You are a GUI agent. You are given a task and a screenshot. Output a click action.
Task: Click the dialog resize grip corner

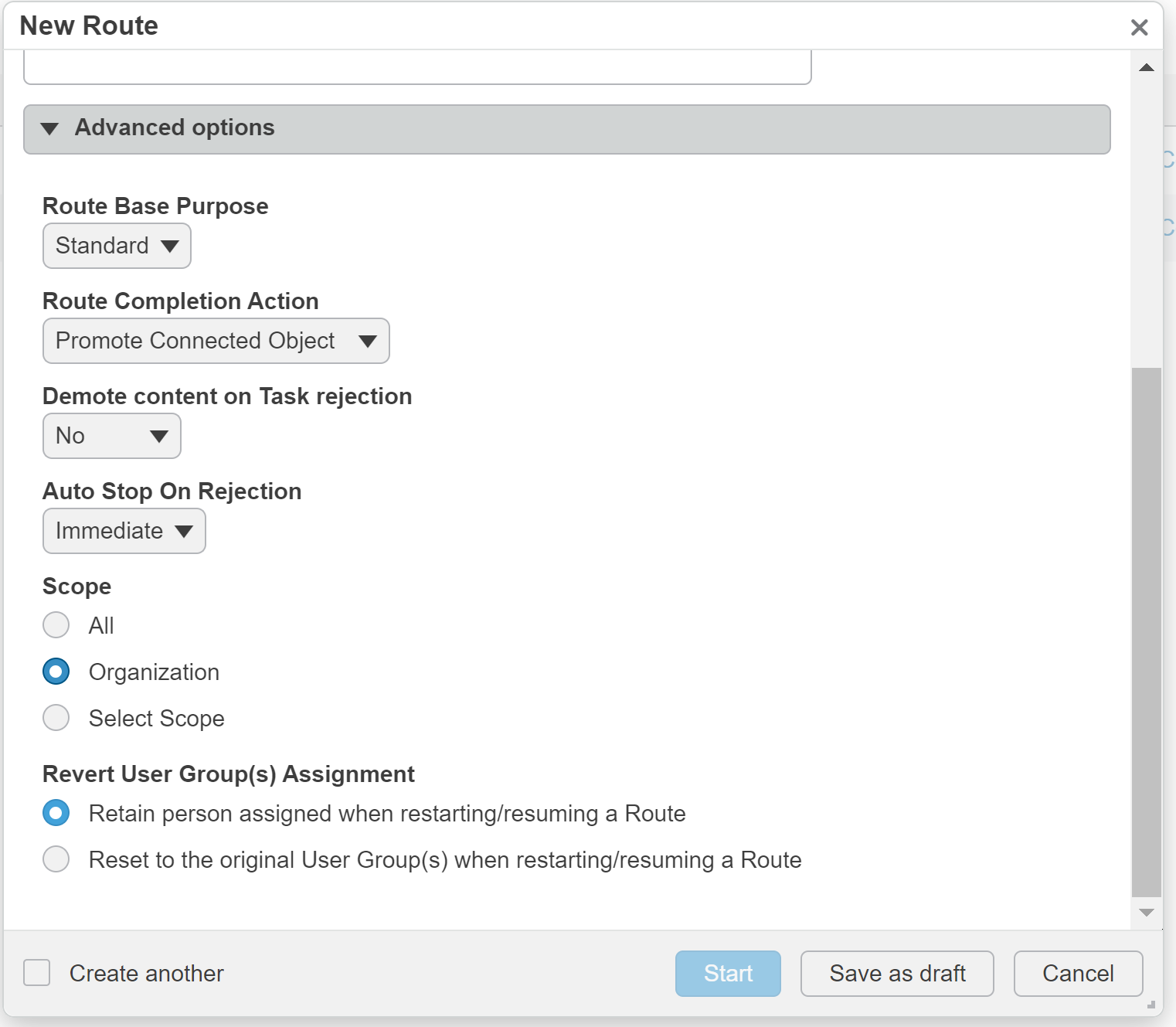click(x=1151, y=1005)
